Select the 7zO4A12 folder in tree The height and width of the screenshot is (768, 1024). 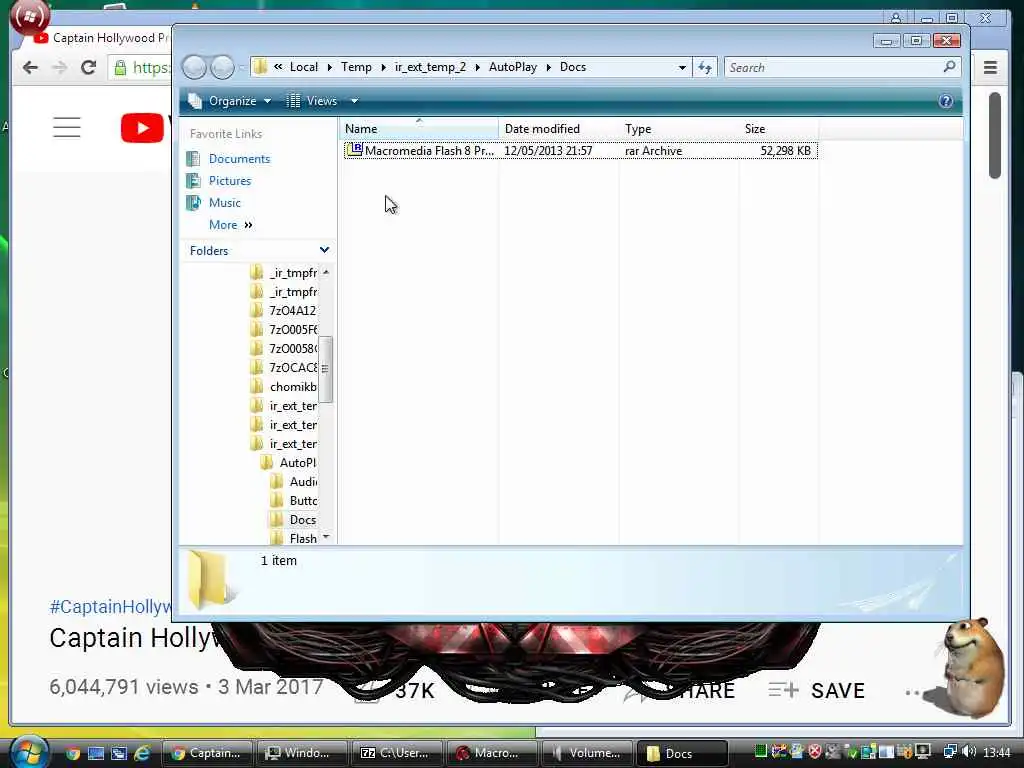pos(292,311)
